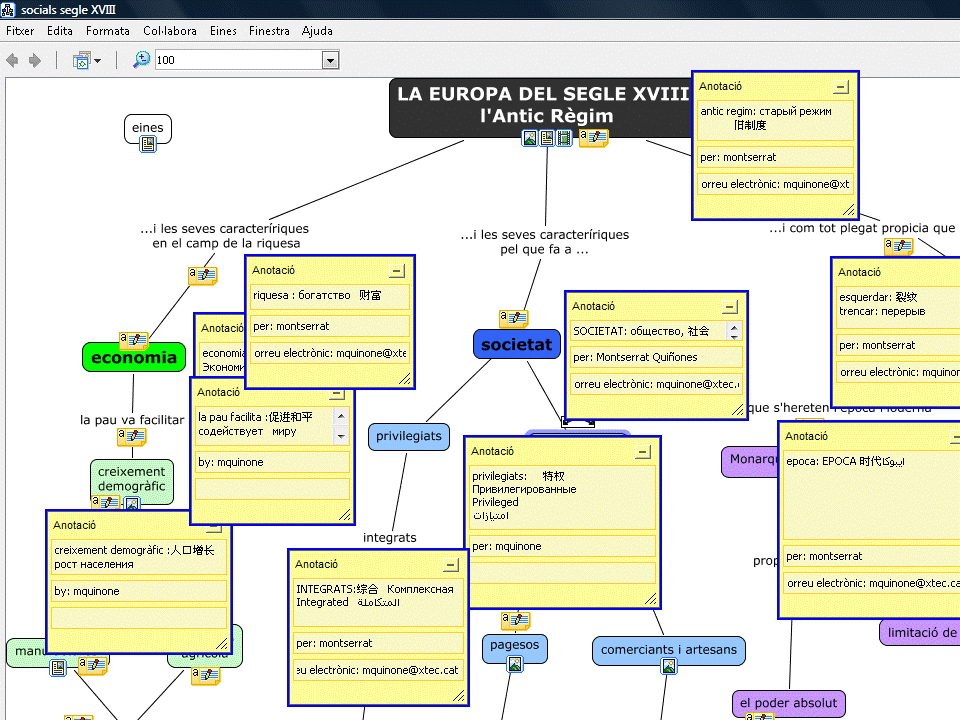
Task: Open the Fitxer menu
Action: 20,31
